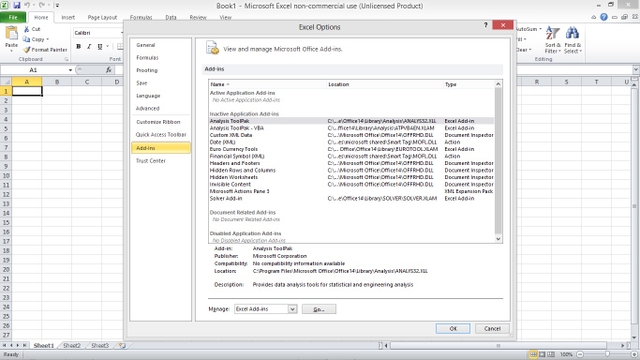Minimize the ribbon caret icon
Image resolution: width=640 pixels, height=360 pixels.
[593, 17]
